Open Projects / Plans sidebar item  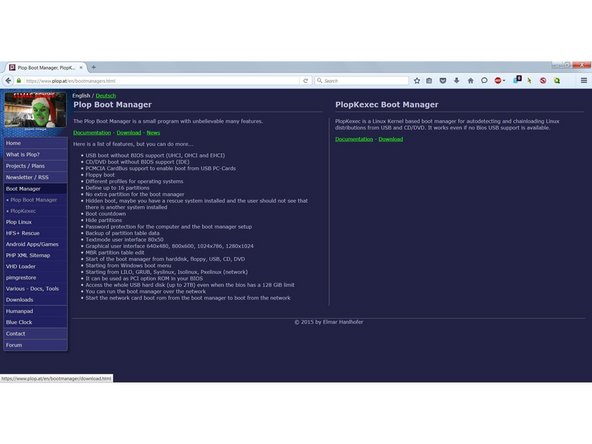click(x=35, y=166)
